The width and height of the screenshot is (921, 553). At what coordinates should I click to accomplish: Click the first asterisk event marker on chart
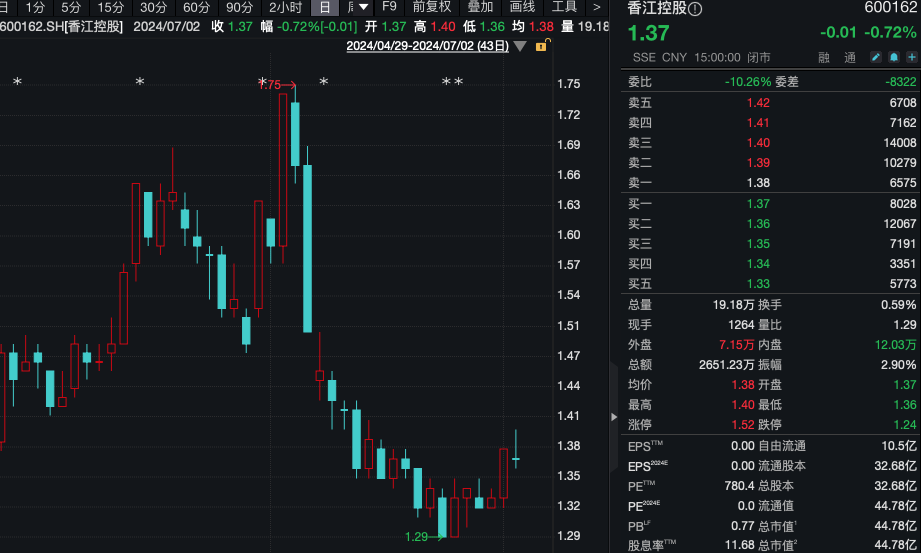(16, 82)
